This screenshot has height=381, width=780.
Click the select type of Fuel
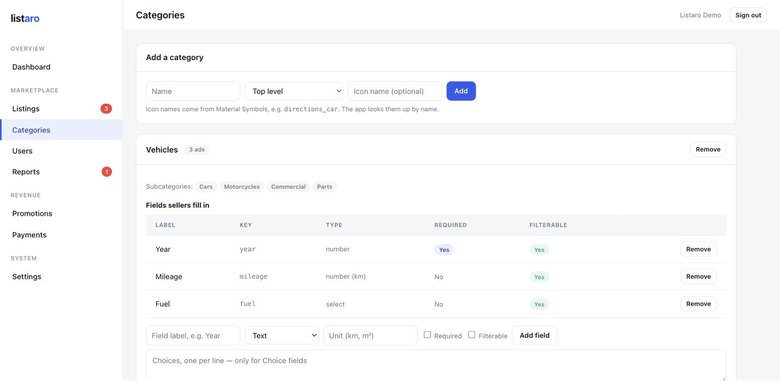pyautogui.click(x=335, y=304)
